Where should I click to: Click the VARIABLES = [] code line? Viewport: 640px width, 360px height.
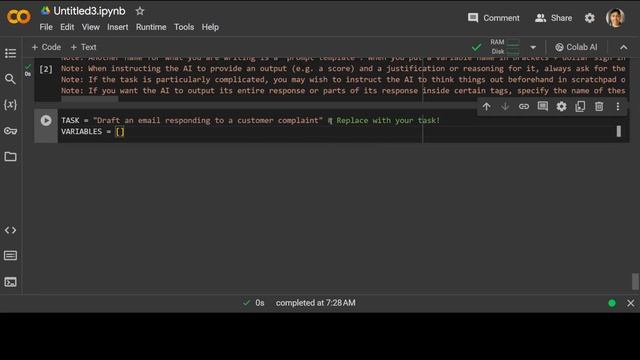(93, 131)
